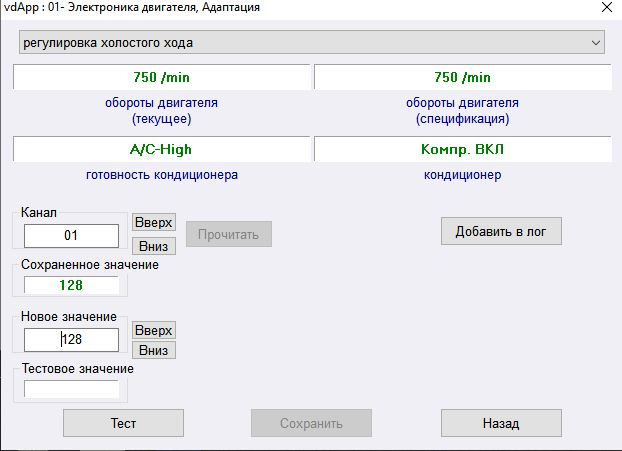Click current engine RPM value field
The height and width of the screenshot is (451, 622).
pyautogui.click(x=162, y=77)
